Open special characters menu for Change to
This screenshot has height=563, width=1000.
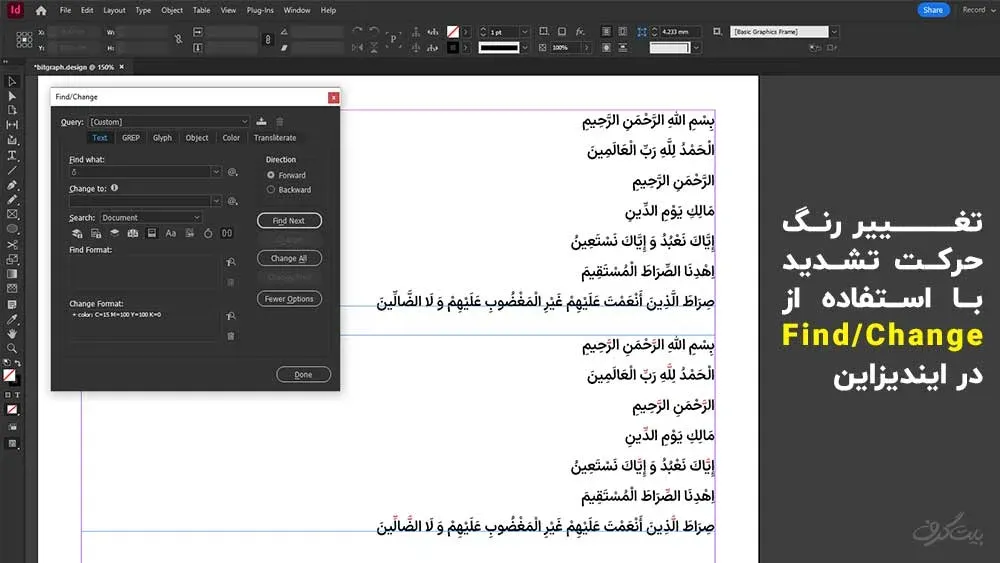[x=232, y=201]
